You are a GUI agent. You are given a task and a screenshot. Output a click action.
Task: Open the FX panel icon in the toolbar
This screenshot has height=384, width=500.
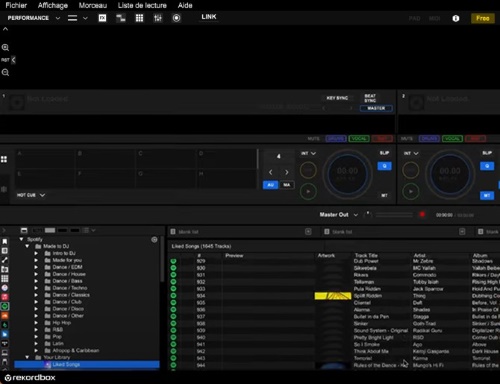(102, 18)
